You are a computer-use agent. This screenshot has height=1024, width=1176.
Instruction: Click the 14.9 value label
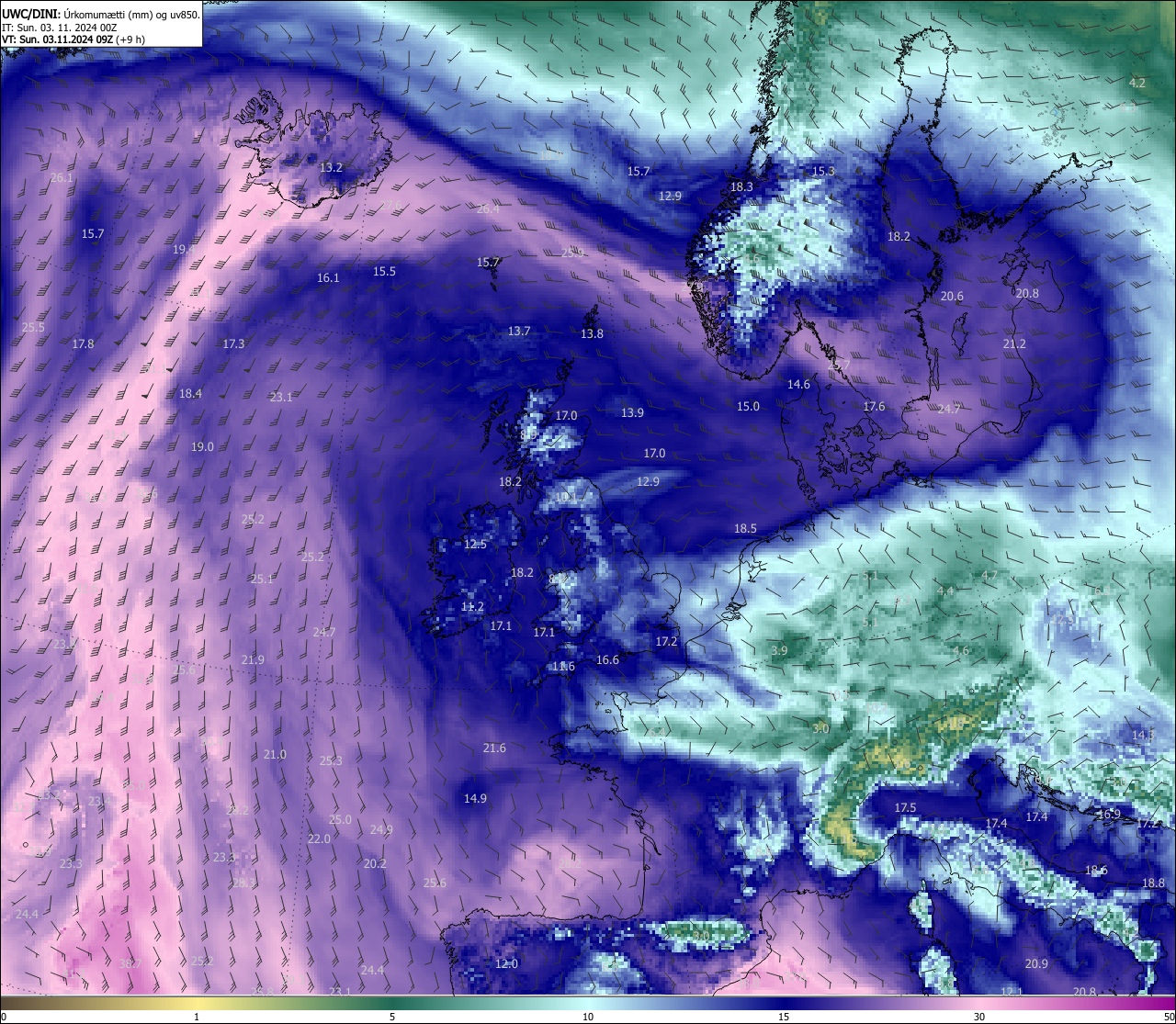[x=475, y=798]
